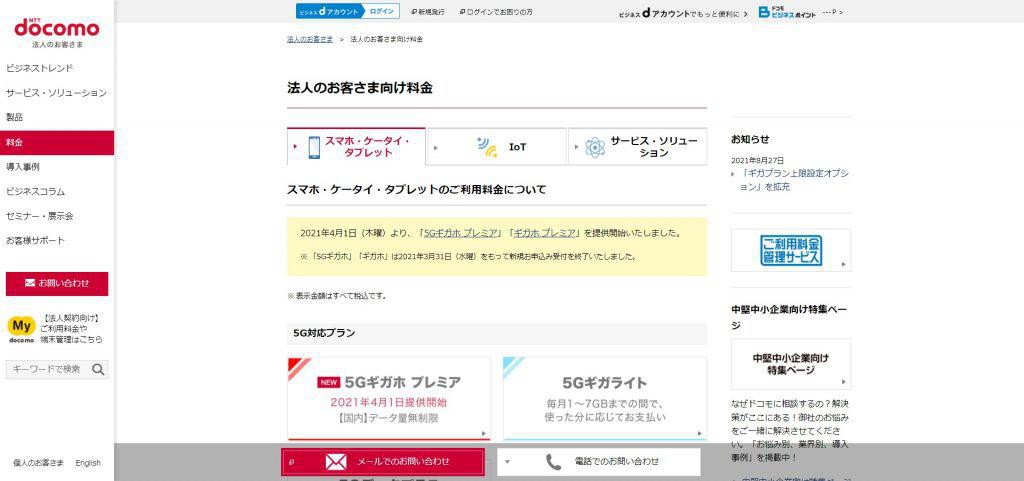Select 料金 in sidebar menu
Image resolution: width=1024 pixels, height=481 pixels.
click(57, 142)
